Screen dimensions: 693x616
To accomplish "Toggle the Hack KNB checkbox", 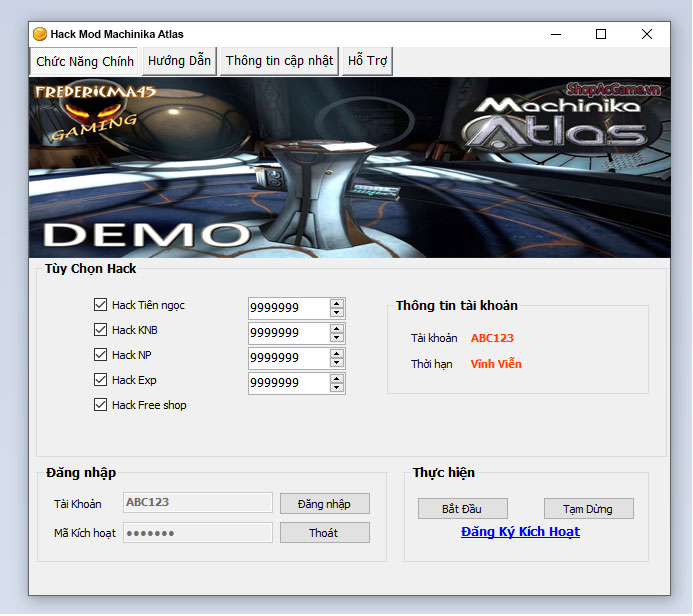I will pos(100,330).
